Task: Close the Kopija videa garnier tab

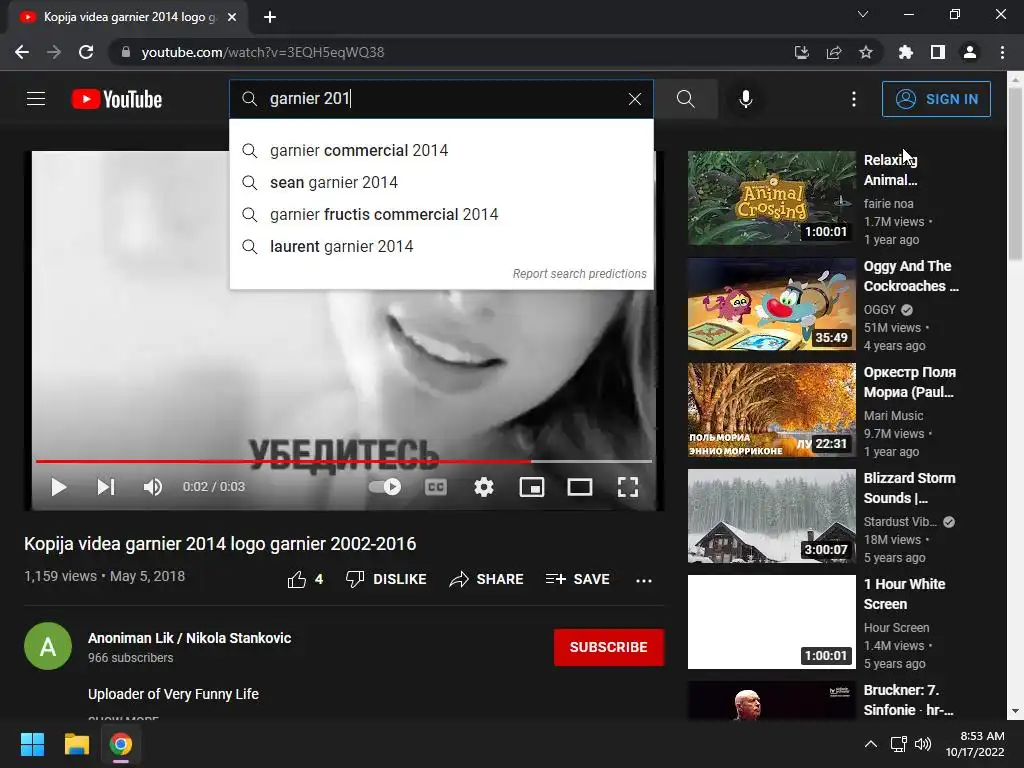Action: pos(232,17)
